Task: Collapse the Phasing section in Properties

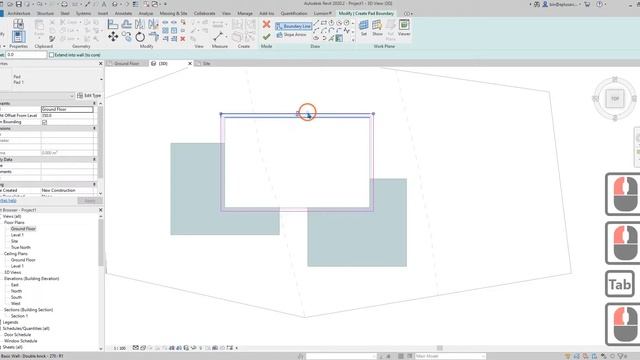Action: (x=94, y=184)
